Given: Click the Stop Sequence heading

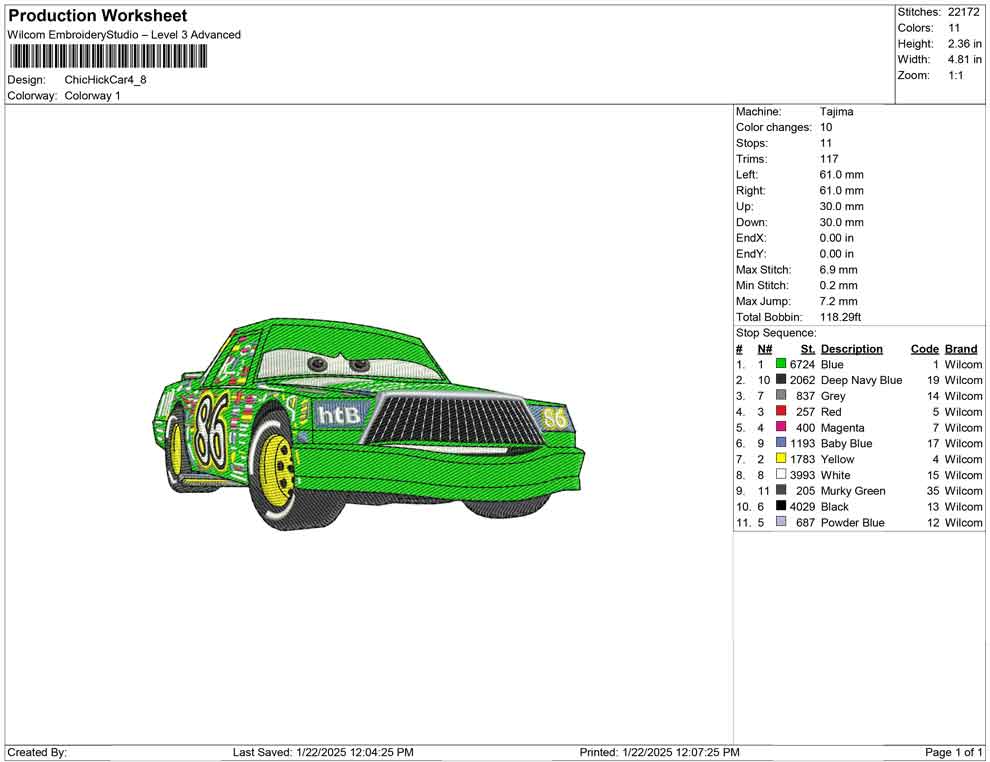Looking at the screenshot, I should point(776,333).
